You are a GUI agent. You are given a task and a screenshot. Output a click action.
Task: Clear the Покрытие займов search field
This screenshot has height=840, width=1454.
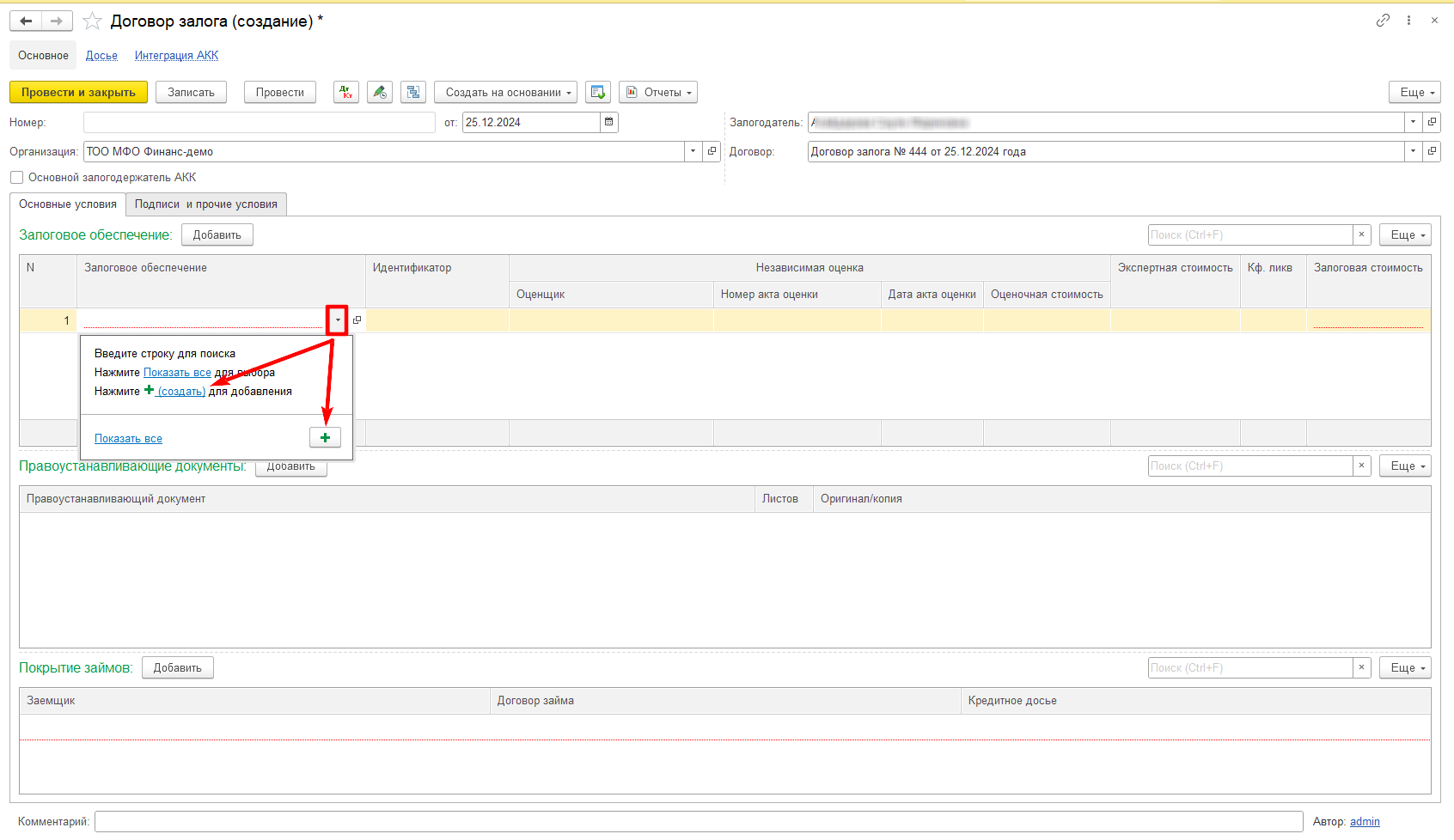[x=1361, y=667]
